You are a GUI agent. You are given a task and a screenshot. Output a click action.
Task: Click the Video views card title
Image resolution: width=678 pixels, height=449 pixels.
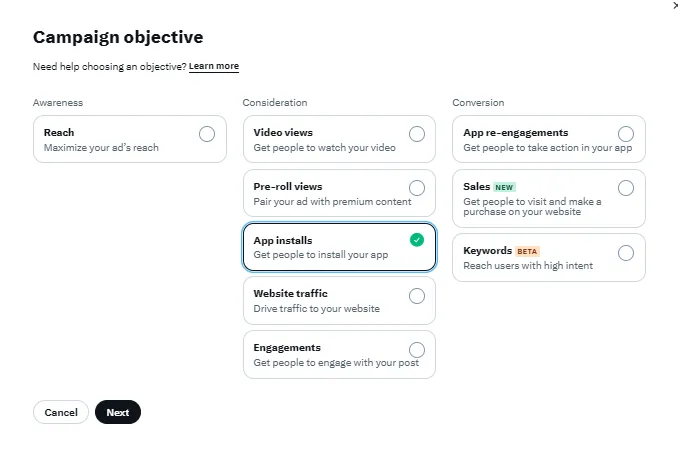pyautogui.click(x=283, y=132)
